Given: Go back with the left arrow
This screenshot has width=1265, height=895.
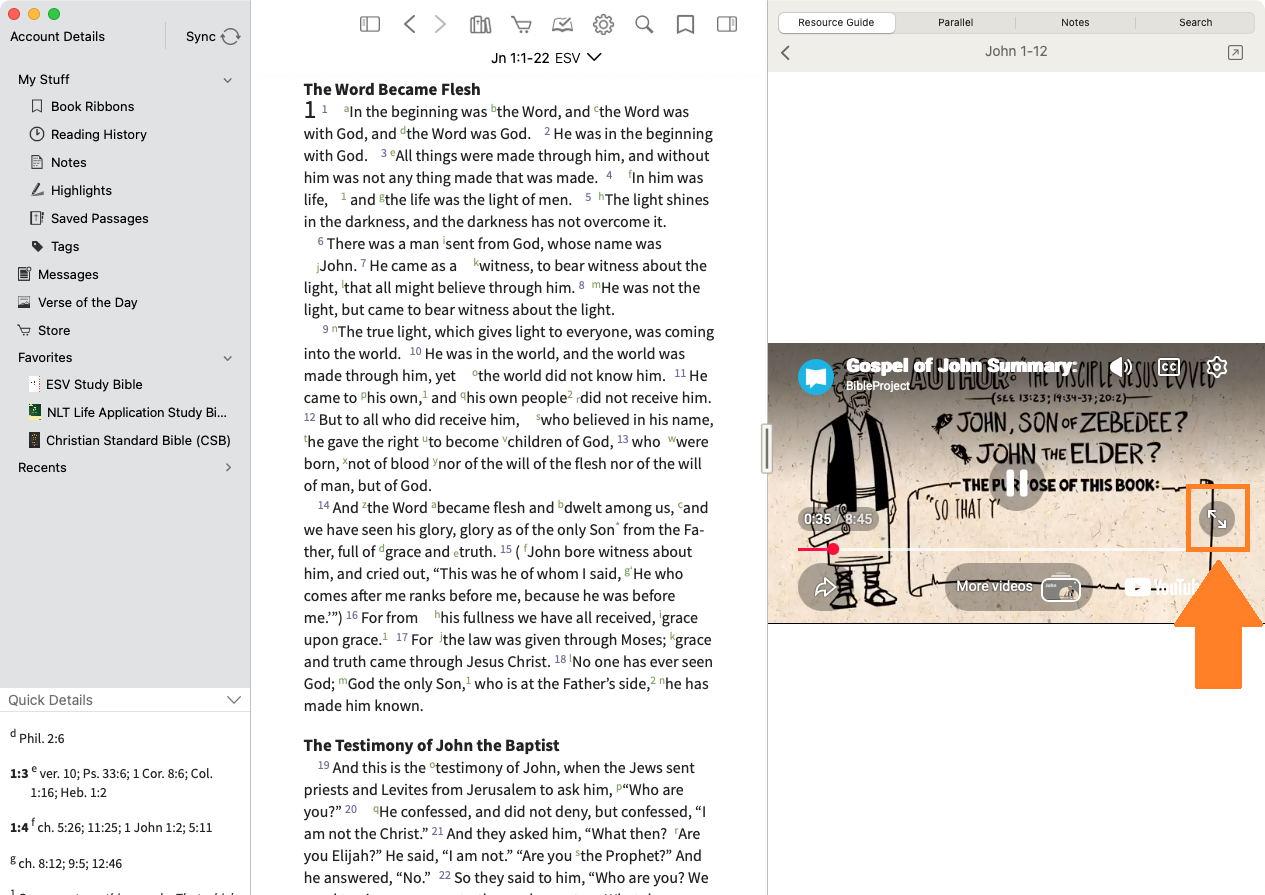Looking at the screenshot, I should coord(409,25).
